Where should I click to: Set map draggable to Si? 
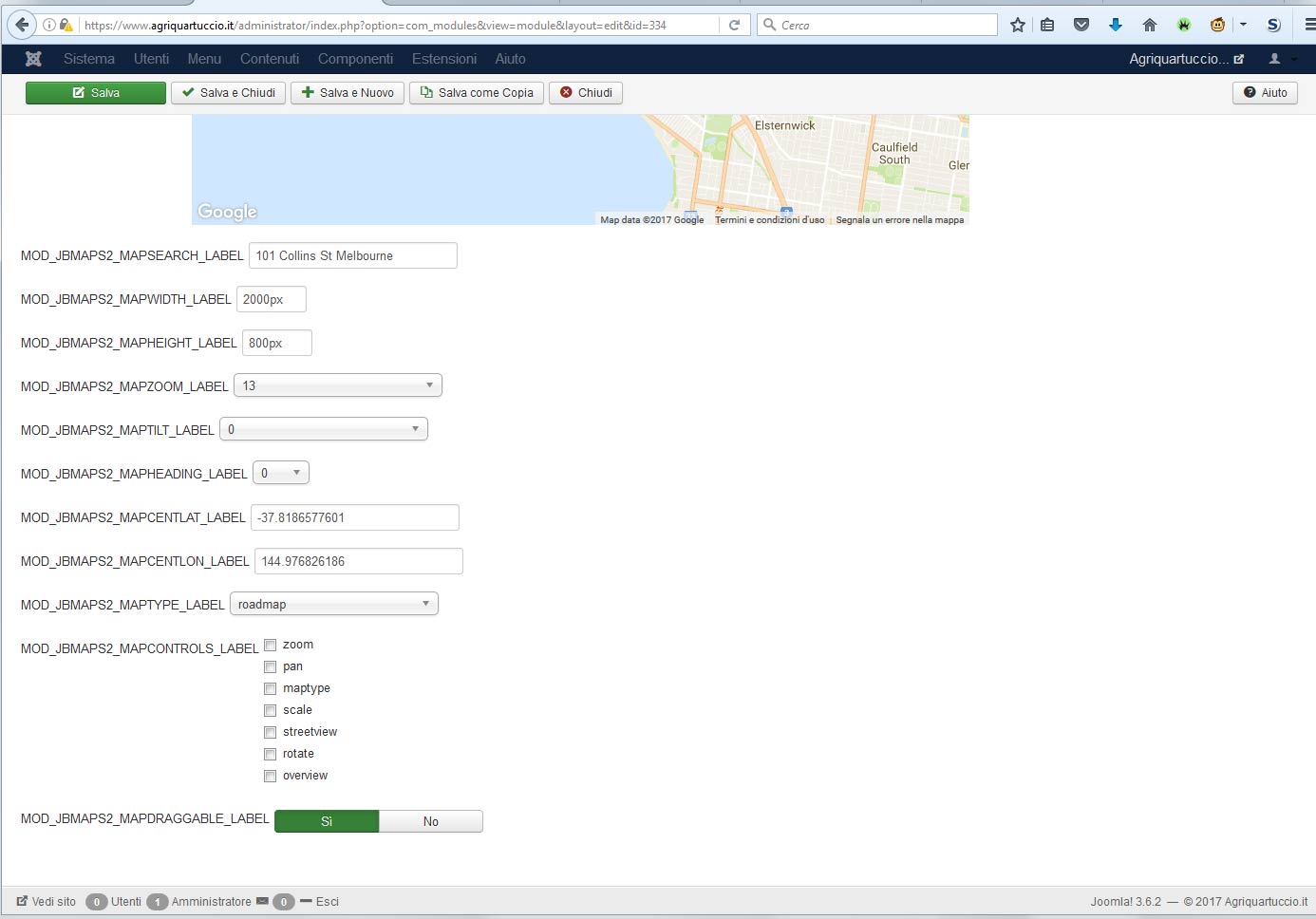click(x=327, y=821)
